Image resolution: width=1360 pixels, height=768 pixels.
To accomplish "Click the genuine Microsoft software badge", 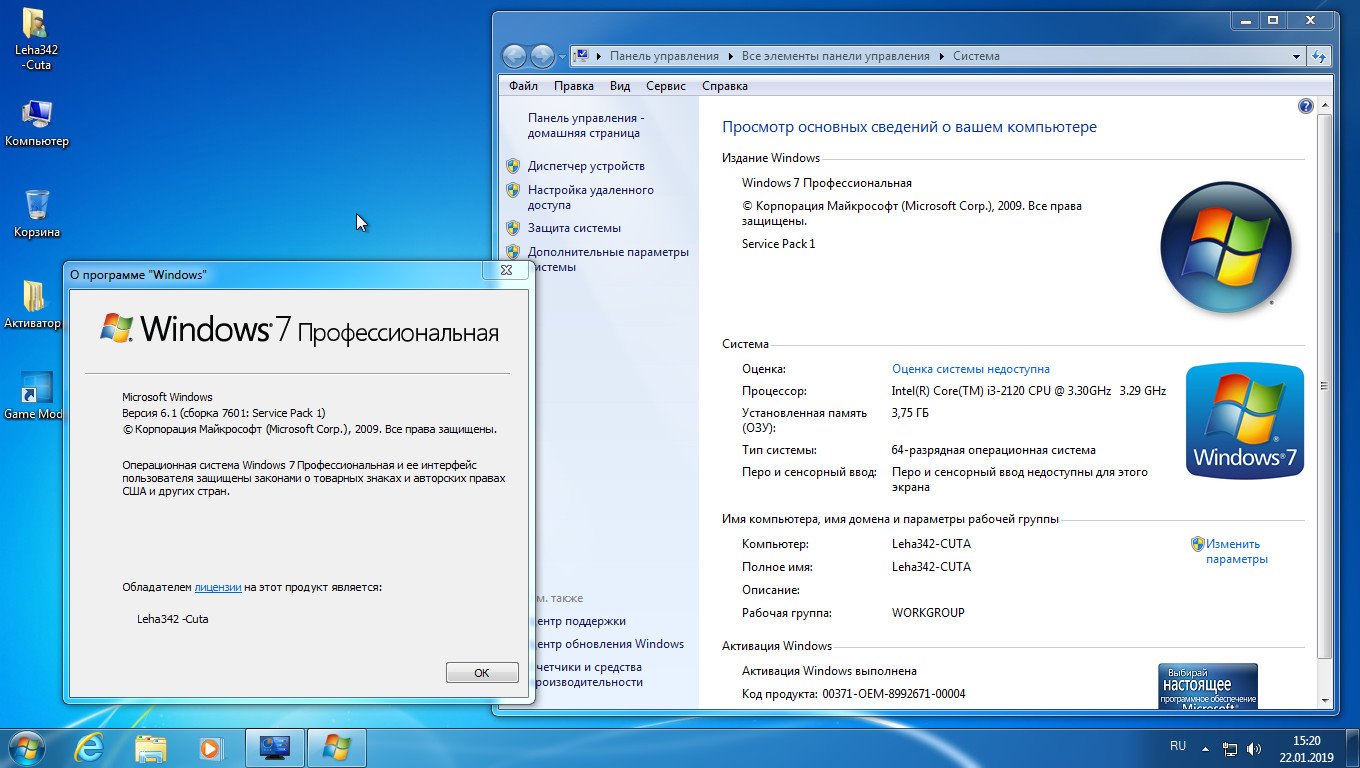I will [x=1207, y=686].
